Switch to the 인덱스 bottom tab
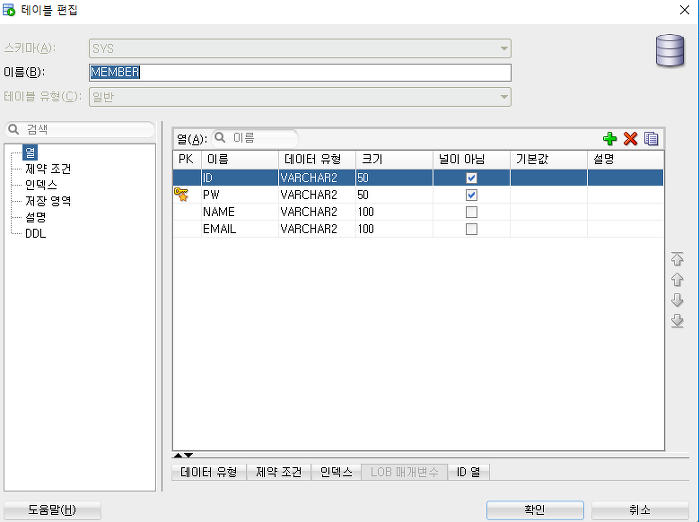The image size is (700, 522). tap(336, 472)
